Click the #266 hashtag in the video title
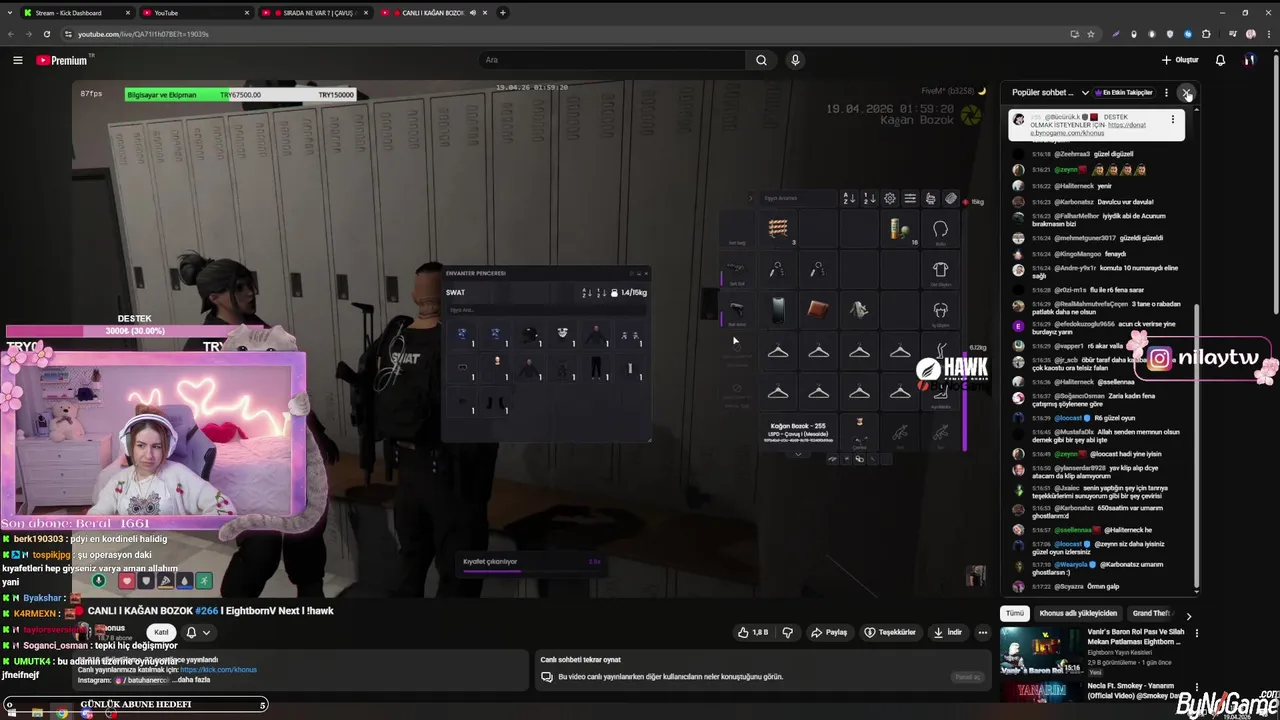The width and height of the screenshot is (1280, 720). 206,611
